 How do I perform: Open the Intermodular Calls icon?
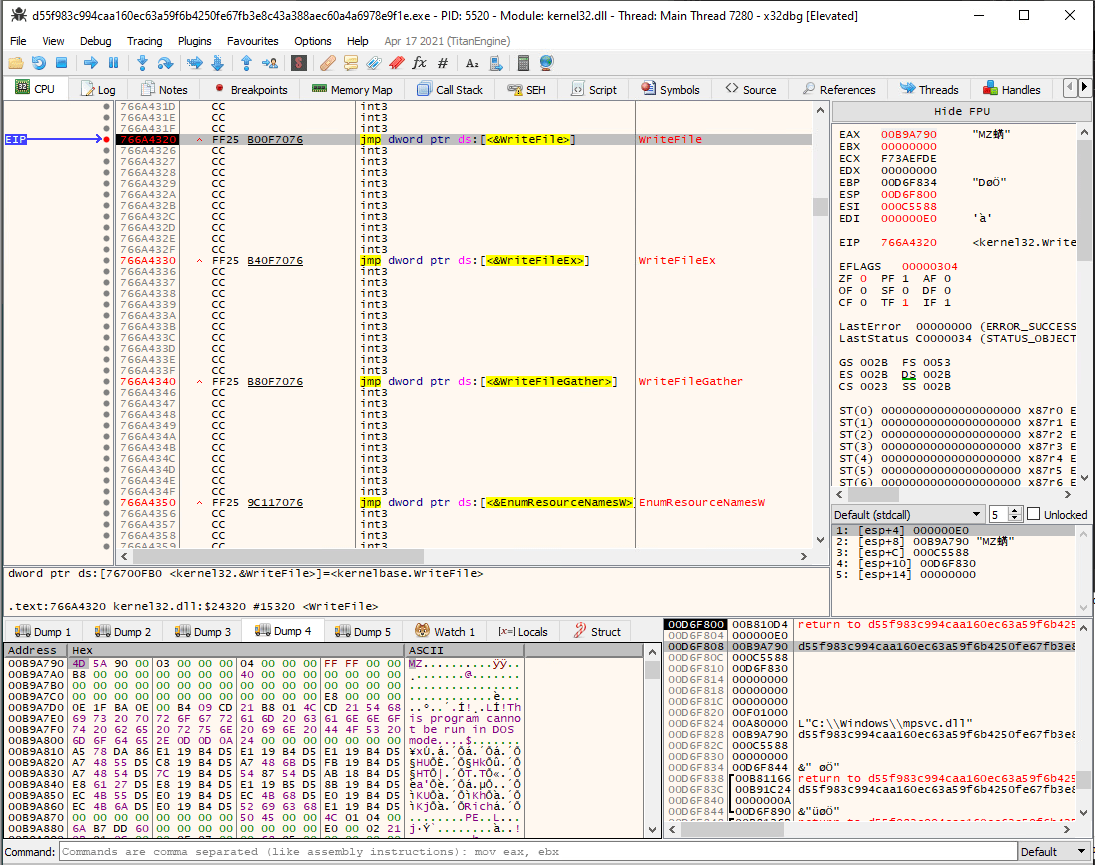[496, 64]
